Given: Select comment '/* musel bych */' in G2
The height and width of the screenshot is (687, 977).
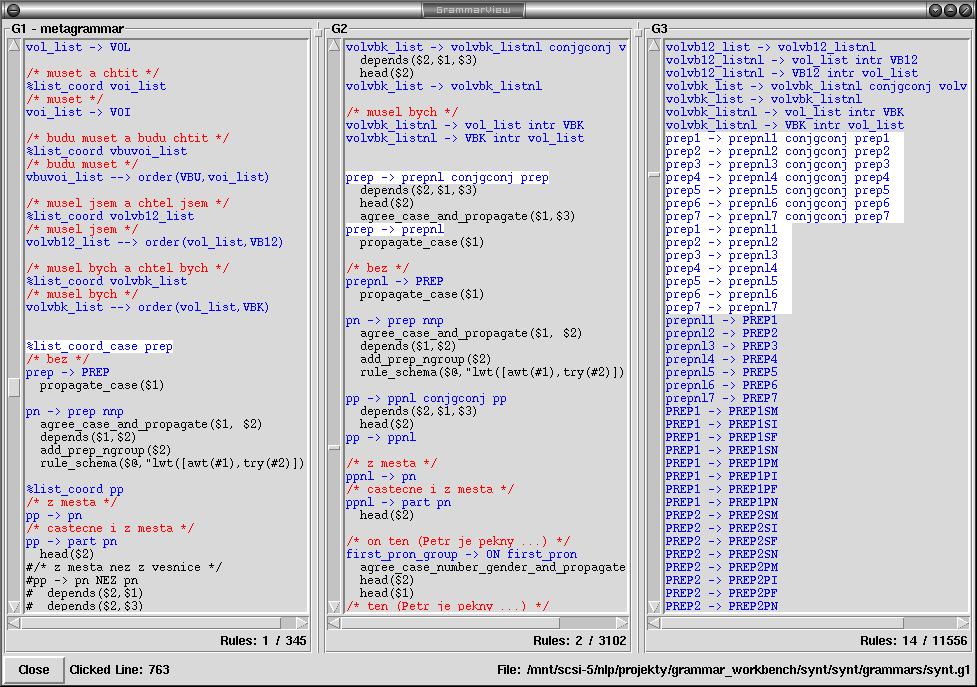Looking at the screenshot, I should tap(402, 112).
